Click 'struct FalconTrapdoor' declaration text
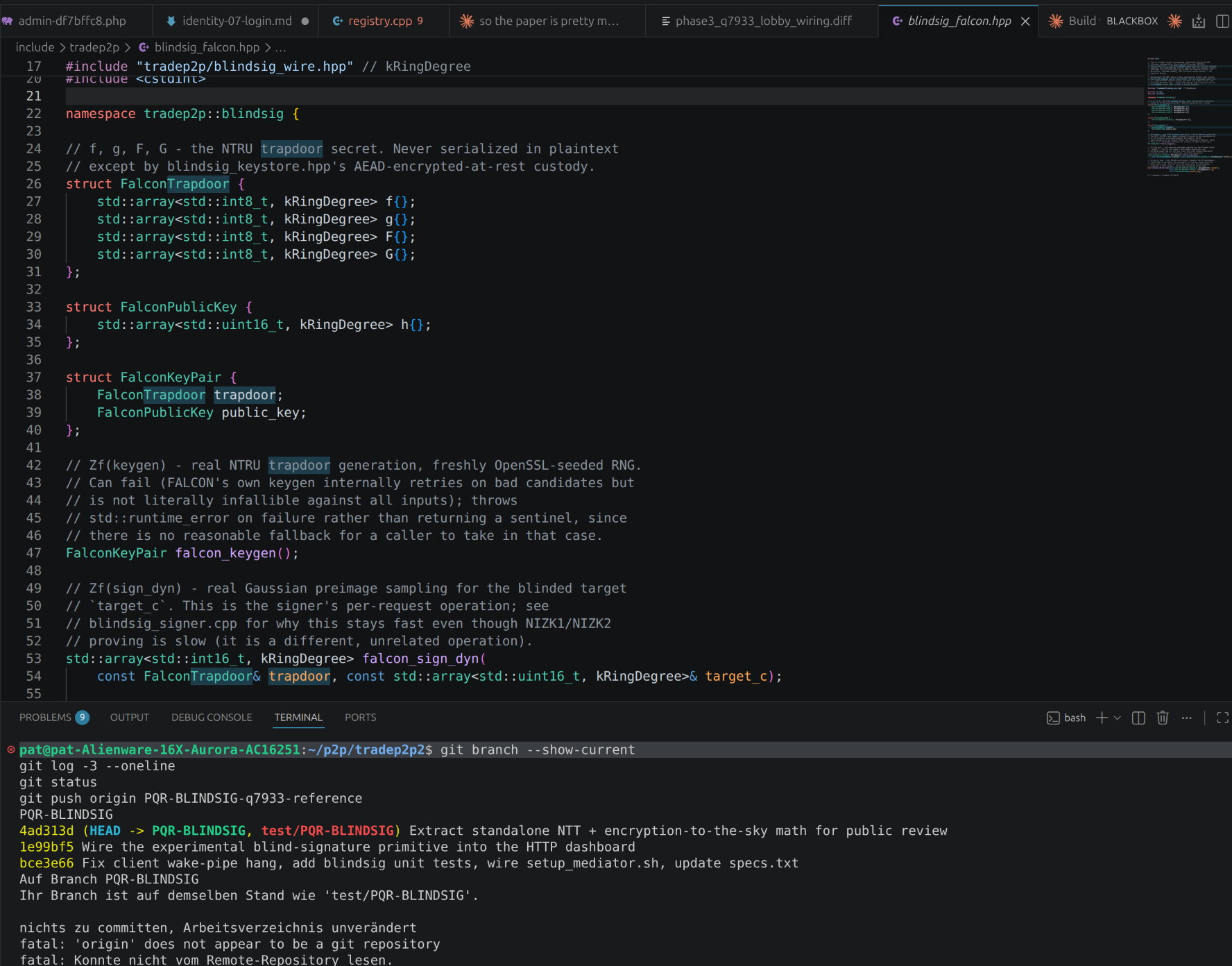 point(147,184)
